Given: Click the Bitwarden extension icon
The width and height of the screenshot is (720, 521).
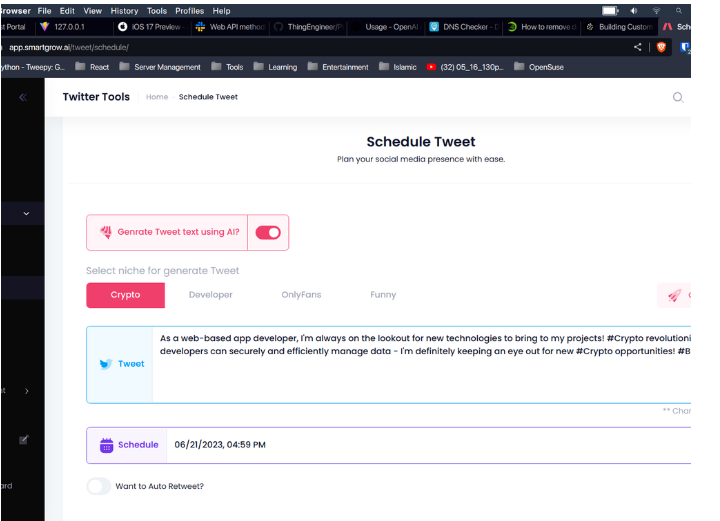Looking at the screenshot, I should (685, 47).
